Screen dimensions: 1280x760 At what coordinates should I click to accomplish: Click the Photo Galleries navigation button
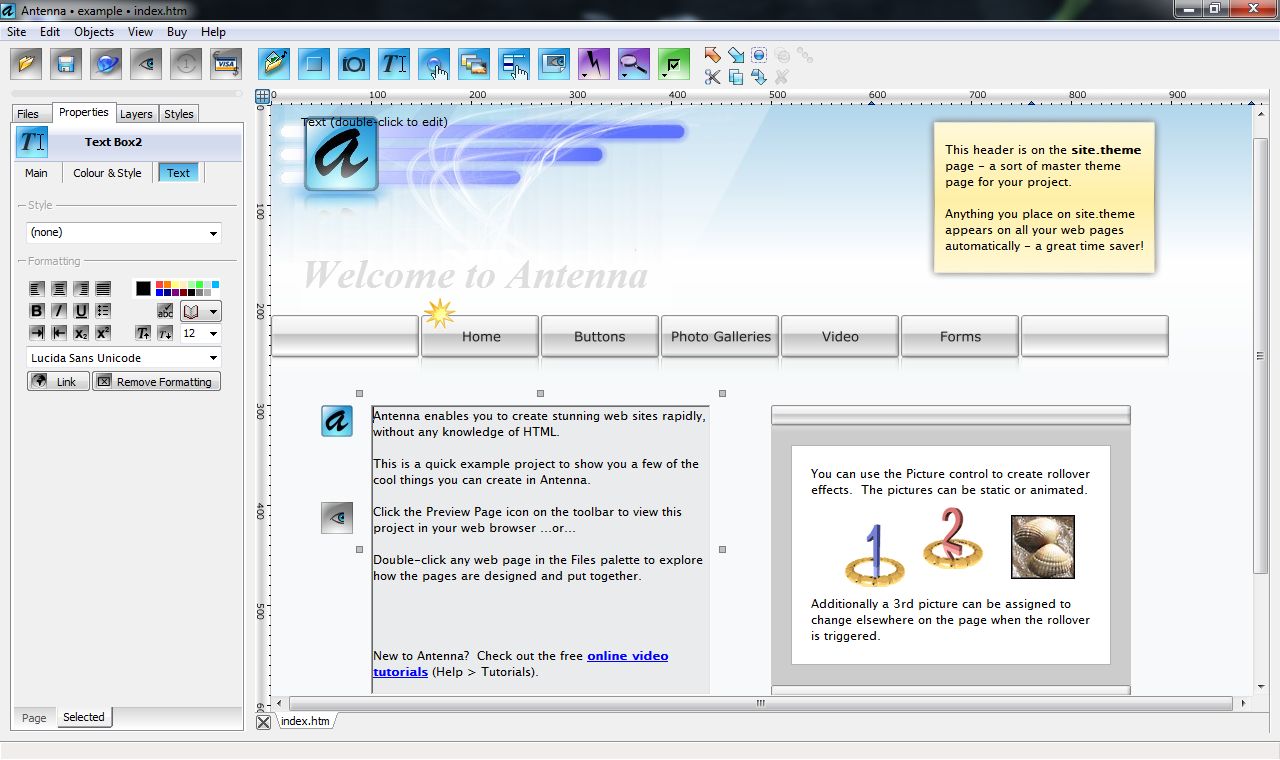[x=720, y=337]
